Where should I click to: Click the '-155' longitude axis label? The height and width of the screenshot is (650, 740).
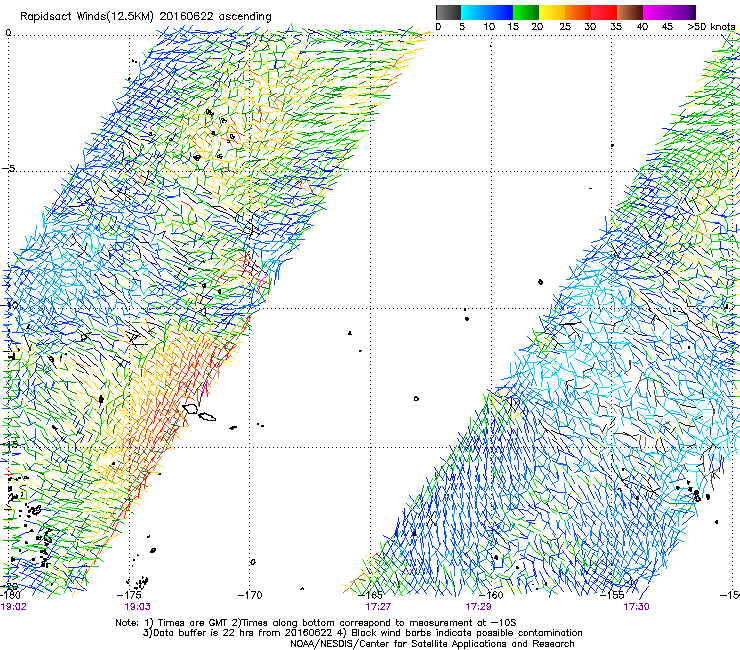(x=612, y=595)
